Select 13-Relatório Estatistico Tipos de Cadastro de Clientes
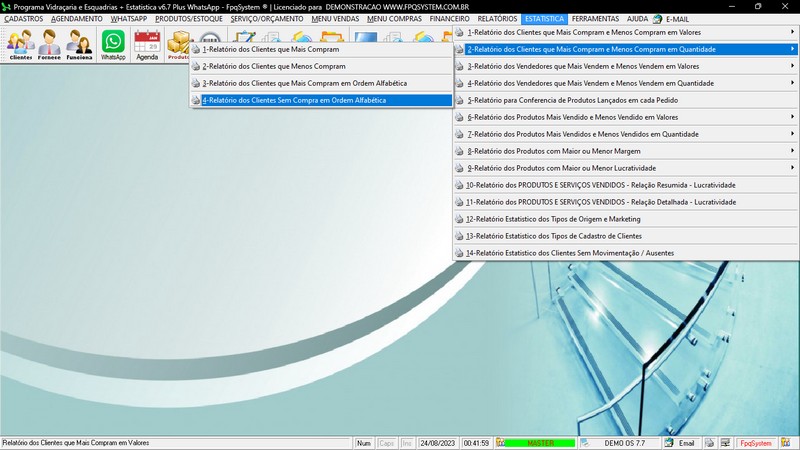The height and width of the screenshot is (450, 800). pyautogui.click(x=626, y=236)
